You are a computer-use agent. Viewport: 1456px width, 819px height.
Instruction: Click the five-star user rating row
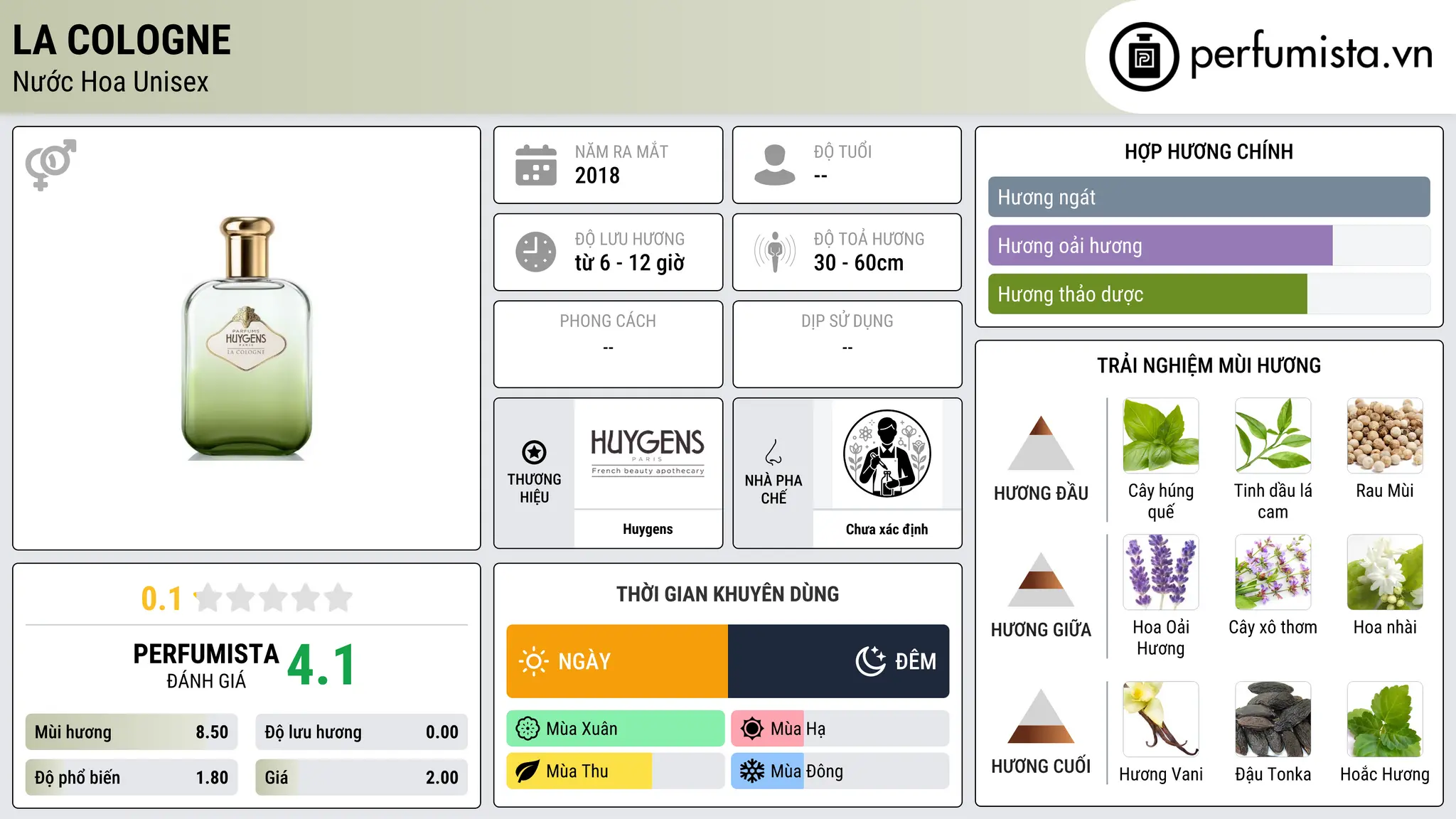(x=273, y=598)
